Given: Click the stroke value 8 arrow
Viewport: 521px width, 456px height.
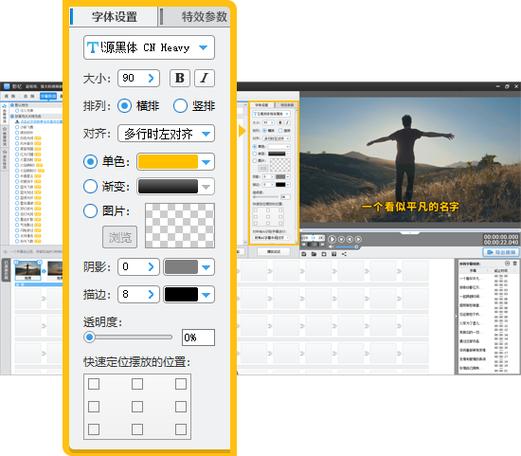Looking at the screenshot, I should tap(151, 294).
